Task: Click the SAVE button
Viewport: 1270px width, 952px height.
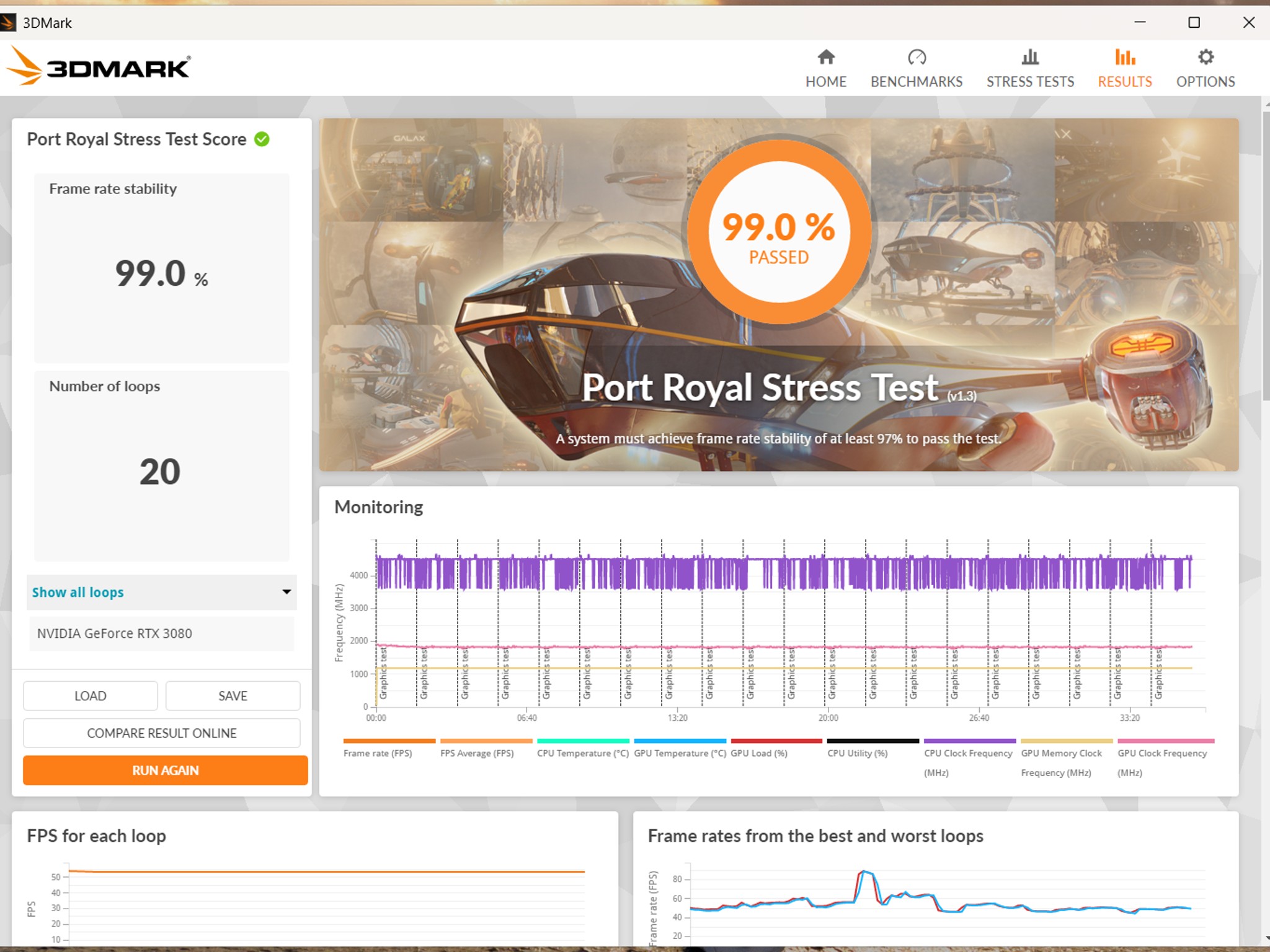Action: pos(233,696)
